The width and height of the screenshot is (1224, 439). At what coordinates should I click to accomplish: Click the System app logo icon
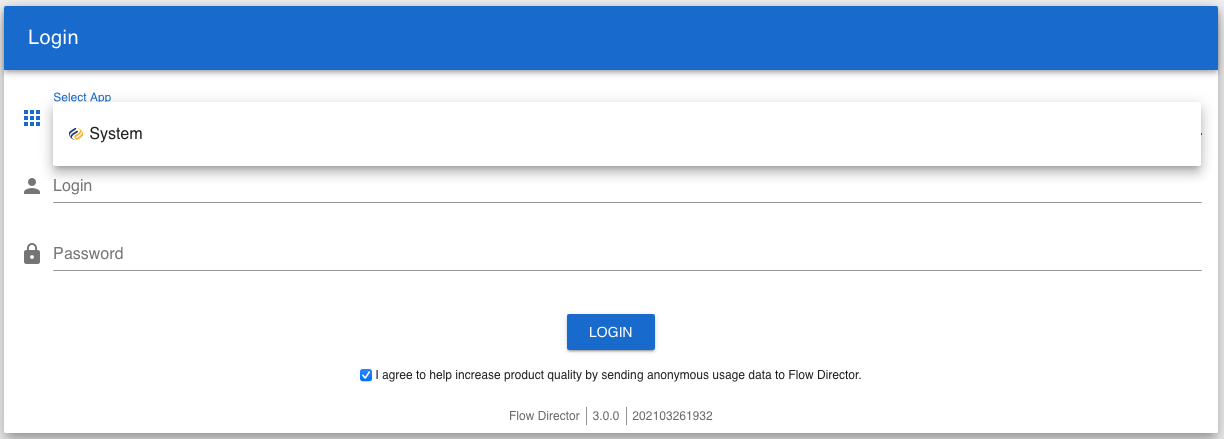(76, 134)
